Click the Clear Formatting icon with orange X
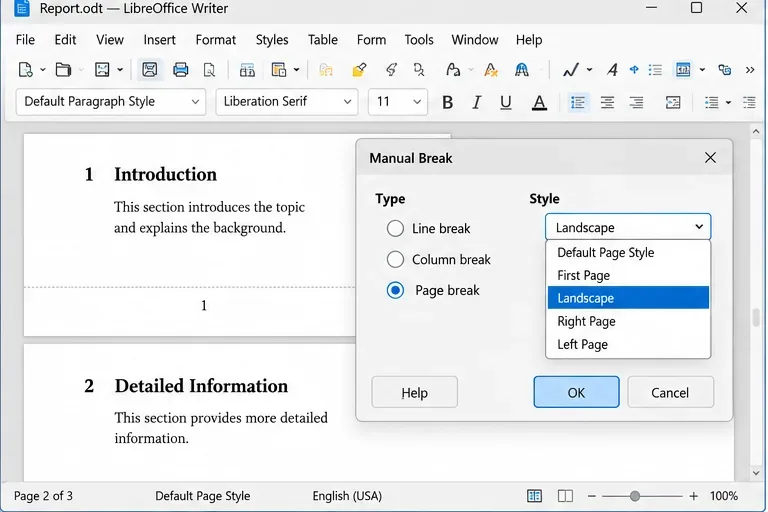Screen dimensions: 768x512 [491, 70]
